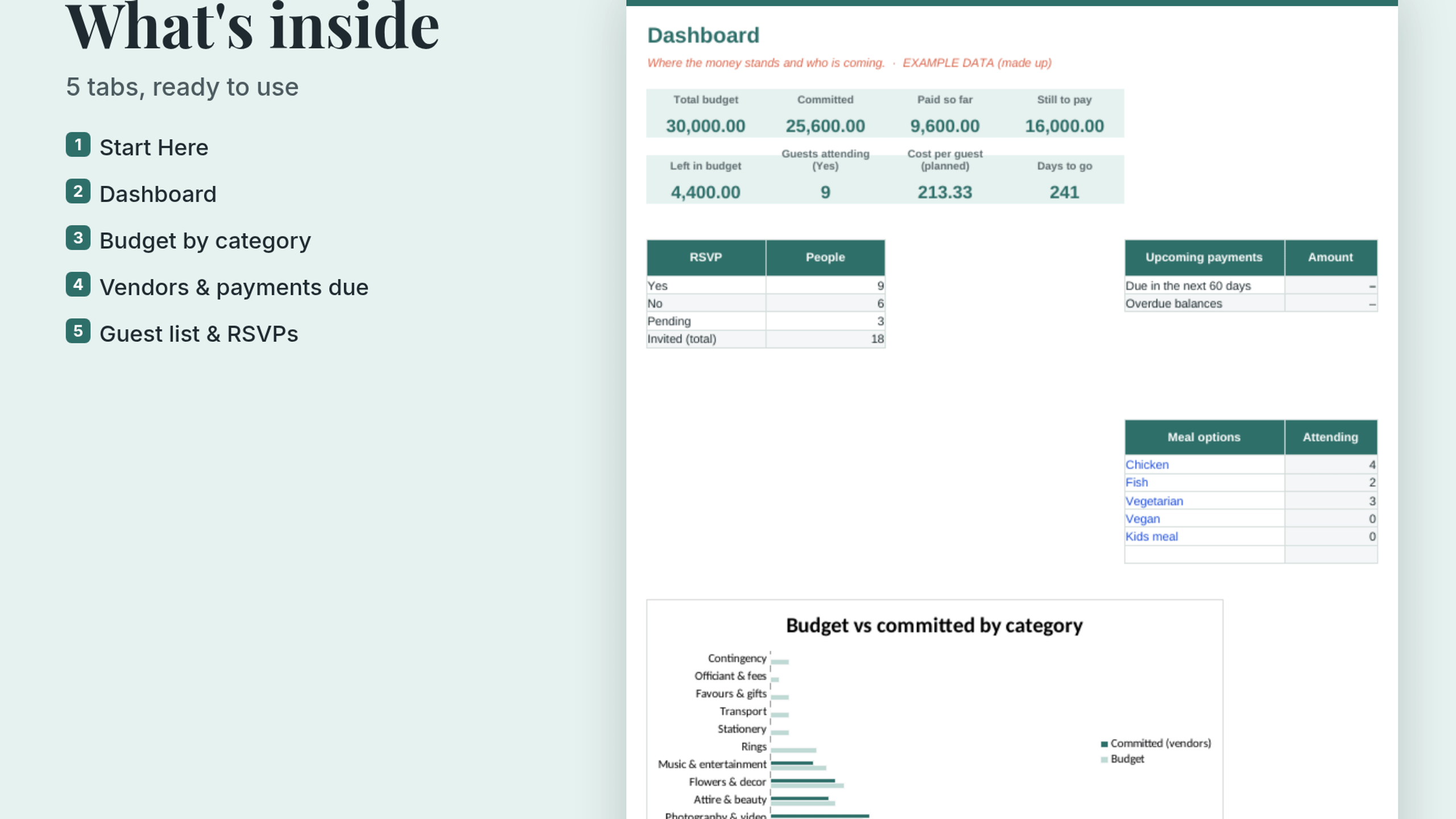Select the 'Invited (total)' row label
The height and width of the screenshot is (819, 1456).
click(681, 339)
